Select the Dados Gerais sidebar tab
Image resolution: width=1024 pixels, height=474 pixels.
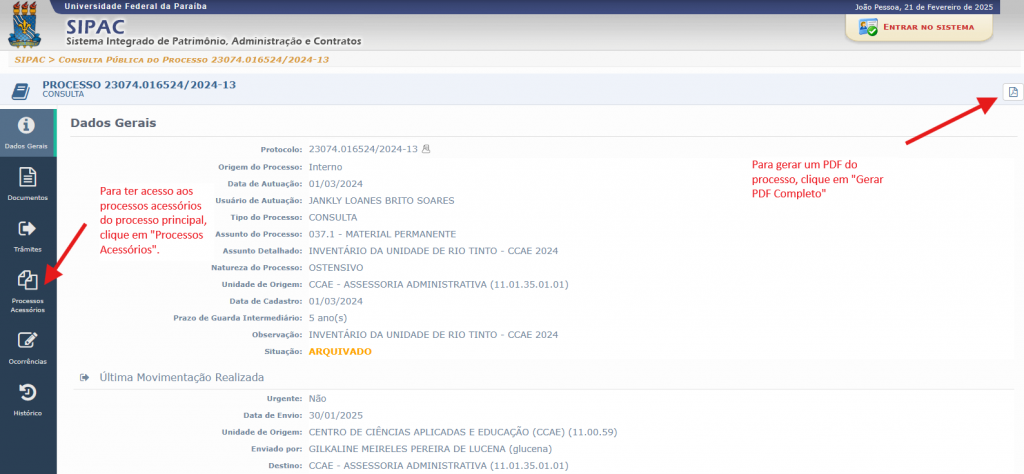[27, 132]
